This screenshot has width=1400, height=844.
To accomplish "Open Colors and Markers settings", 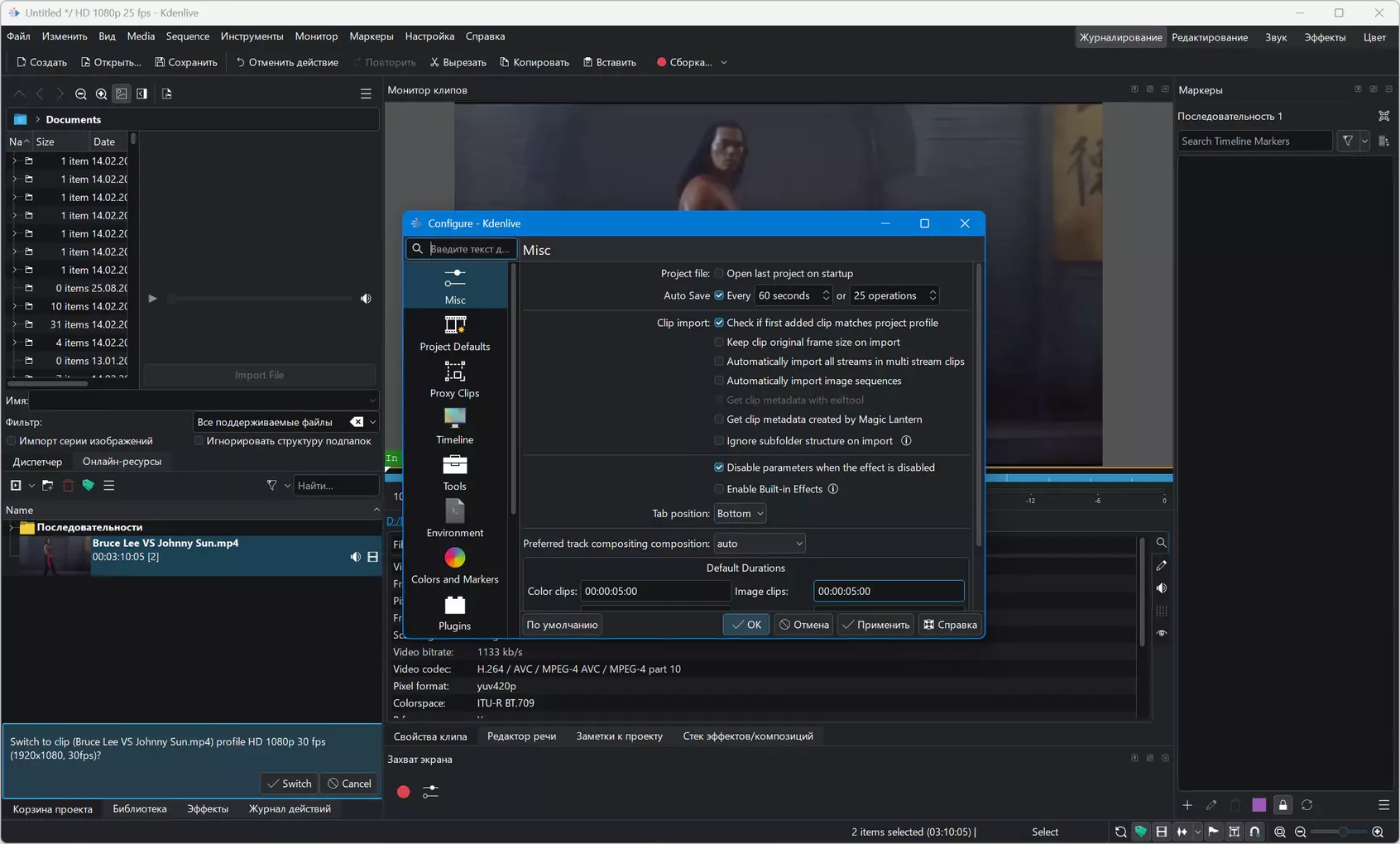I will click(x=455, y=565).
